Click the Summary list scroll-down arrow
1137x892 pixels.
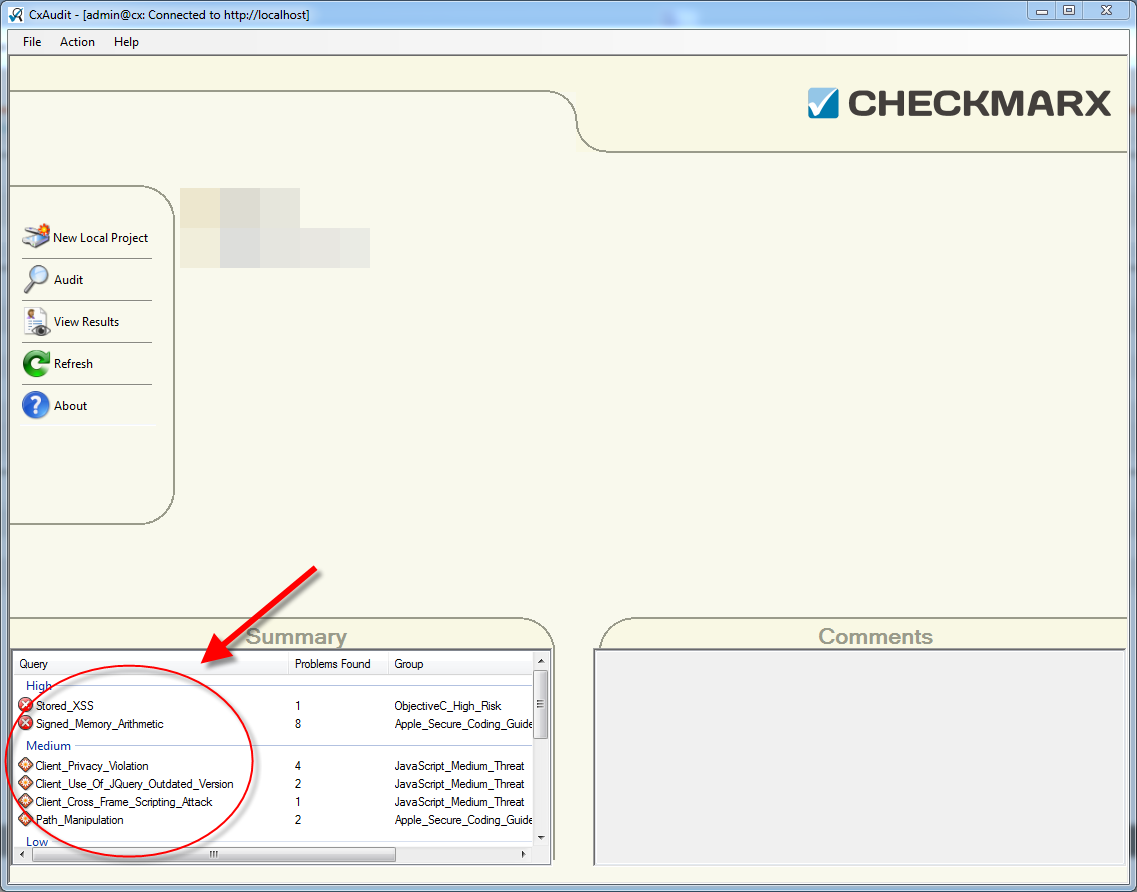click(x=541, y=838)
